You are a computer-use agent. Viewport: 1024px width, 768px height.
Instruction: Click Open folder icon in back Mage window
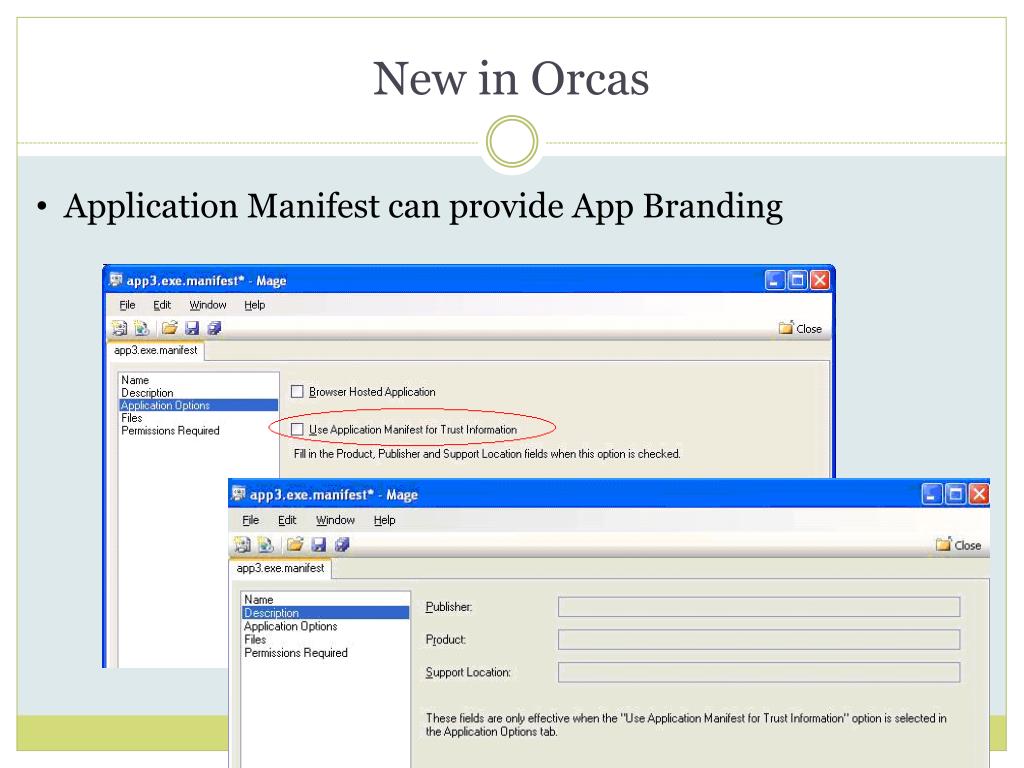coord(170,328)
